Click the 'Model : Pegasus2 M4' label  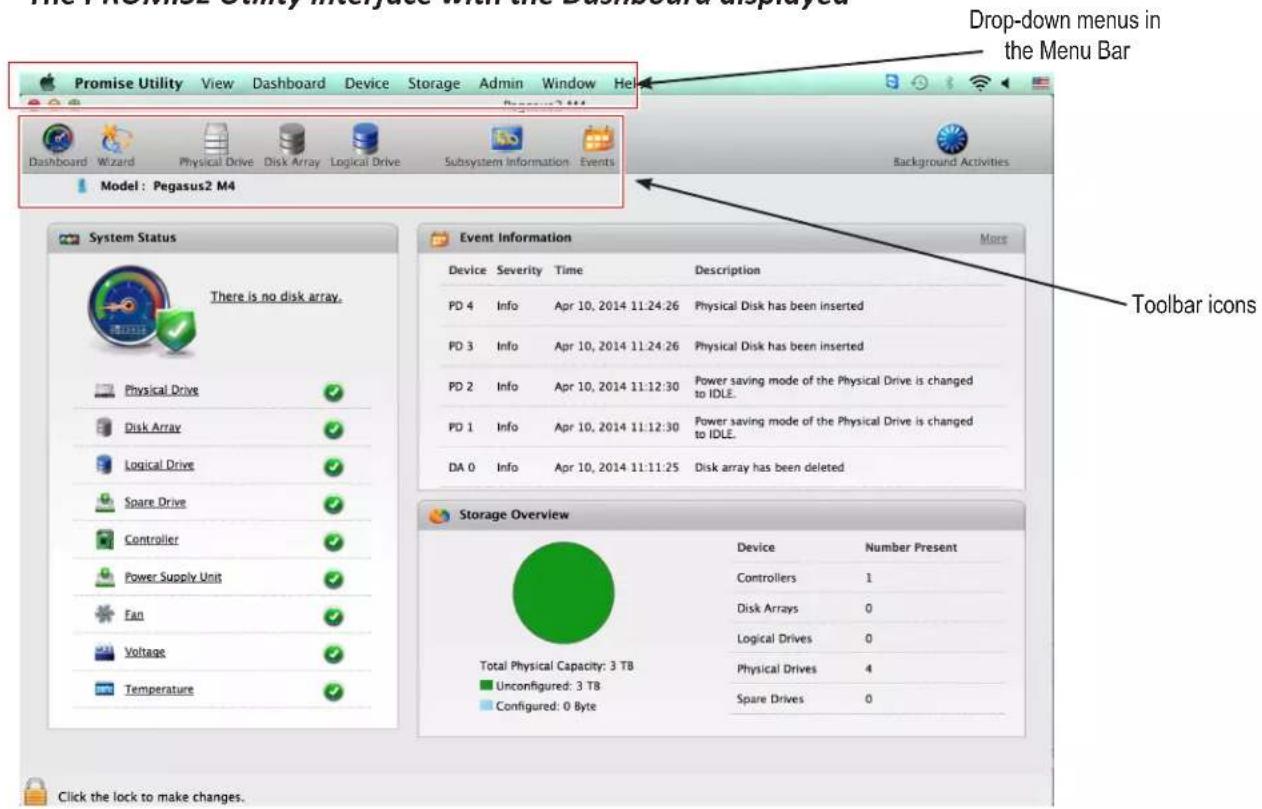pos(167,186)
